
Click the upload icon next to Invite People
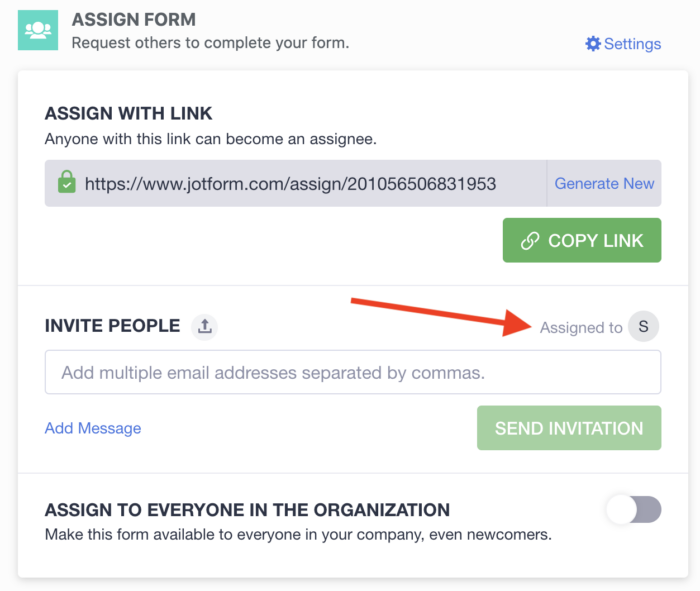pos(204,326)
